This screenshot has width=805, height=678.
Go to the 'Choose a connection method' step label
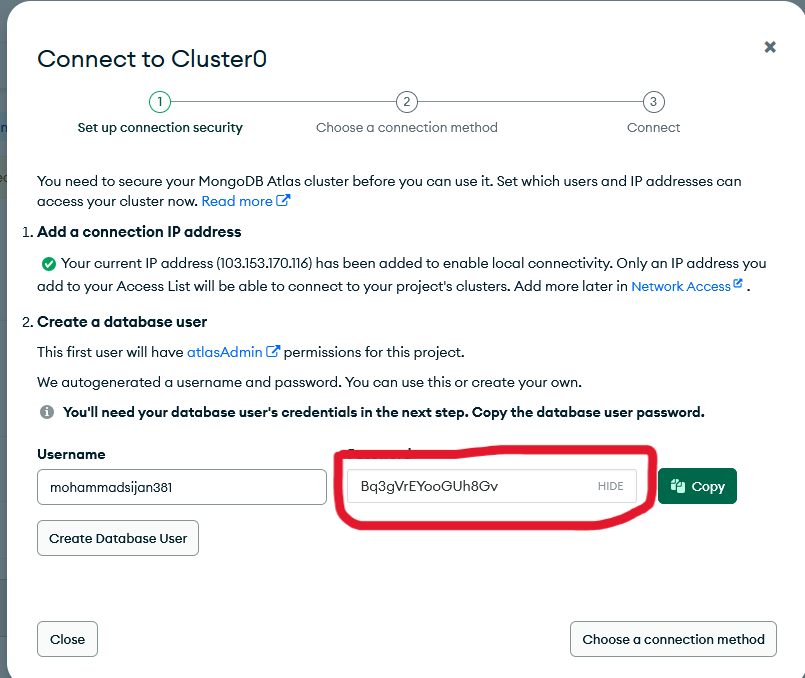click(406, 128)
